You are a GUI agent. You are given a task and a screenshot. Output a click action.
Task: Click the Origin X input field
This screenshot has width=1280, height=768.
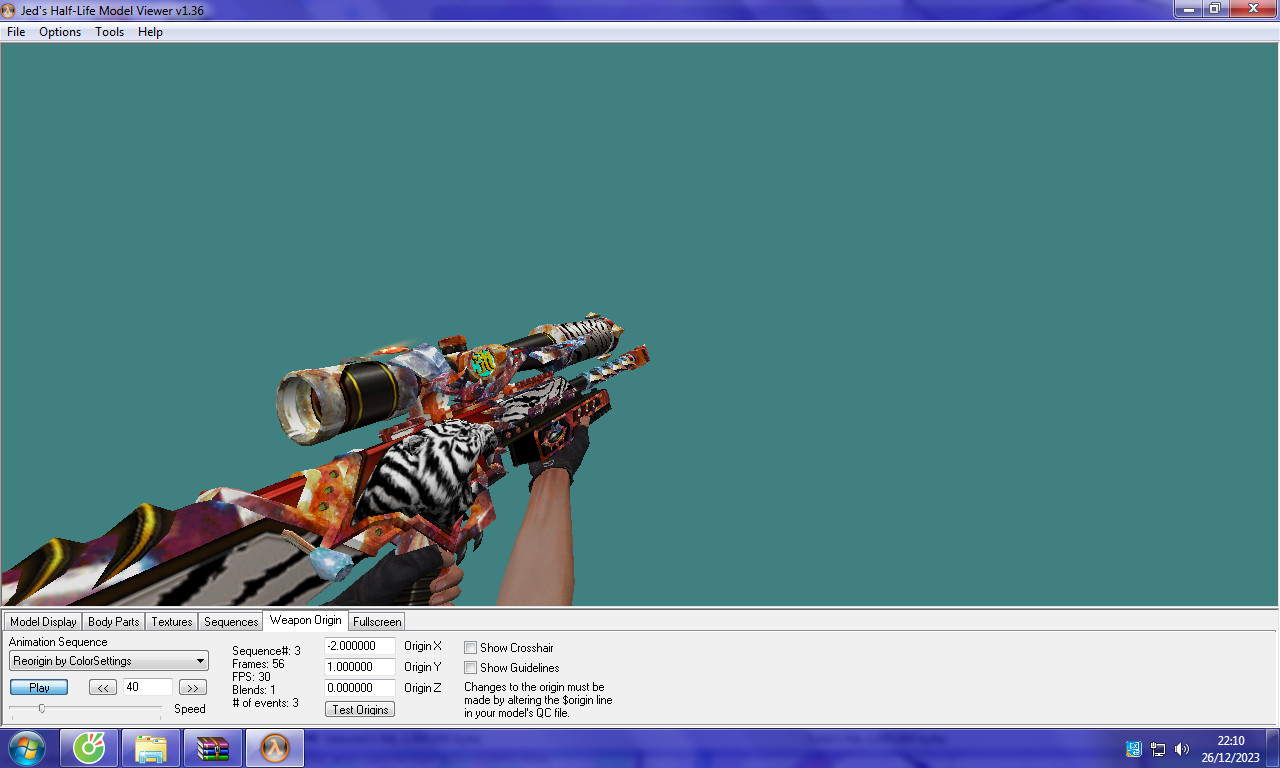pos(360,646)
